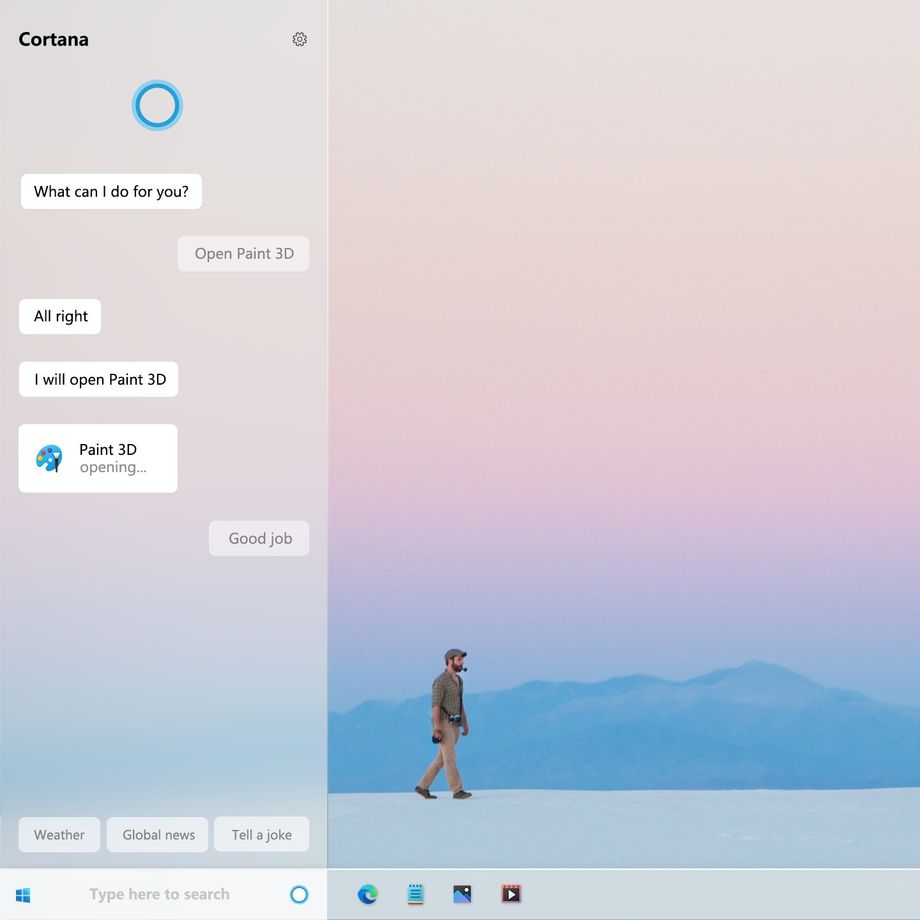Select the "Good job" user message
The height and width of the screenshot is (920, 920).
[259, 538]
